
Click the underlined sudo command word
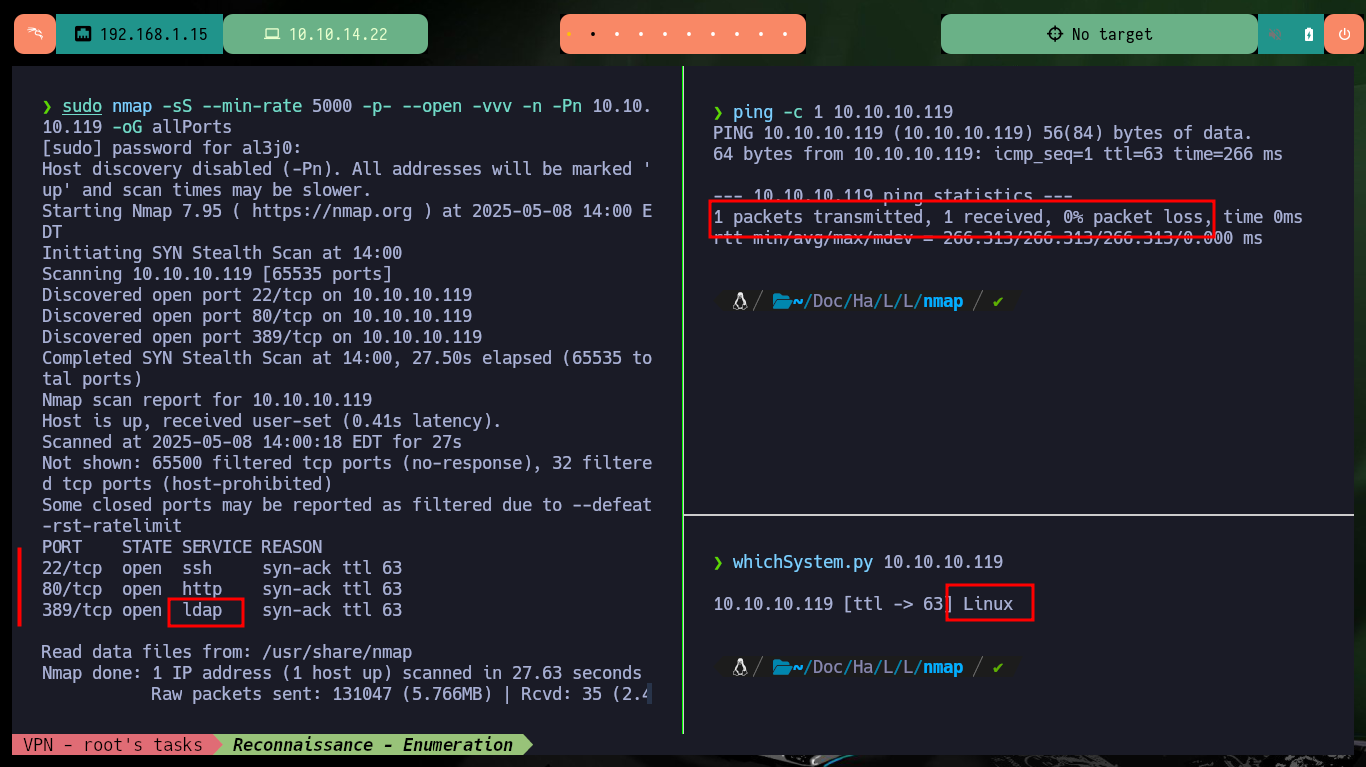(82, 106)
